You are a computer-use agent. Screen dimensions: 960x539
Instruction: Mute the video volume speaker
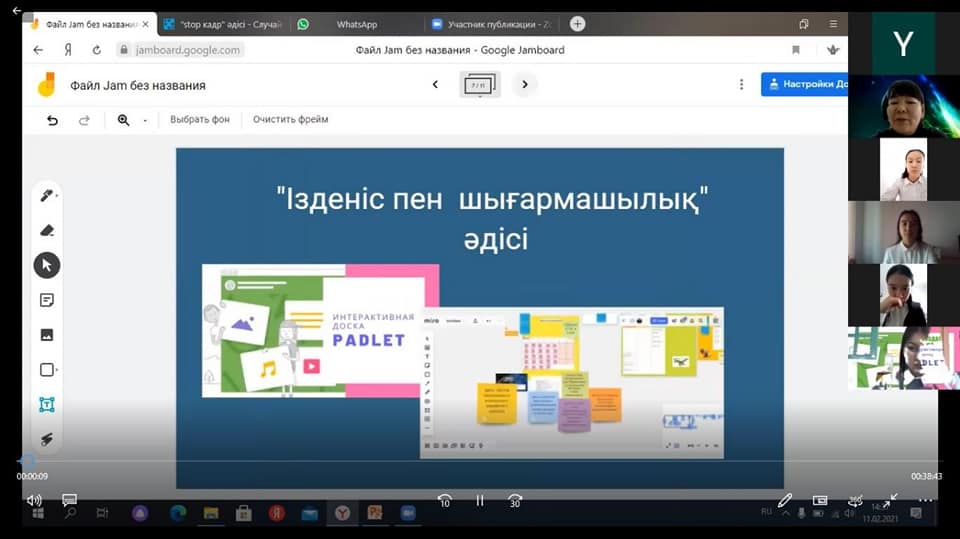[34, 500]
